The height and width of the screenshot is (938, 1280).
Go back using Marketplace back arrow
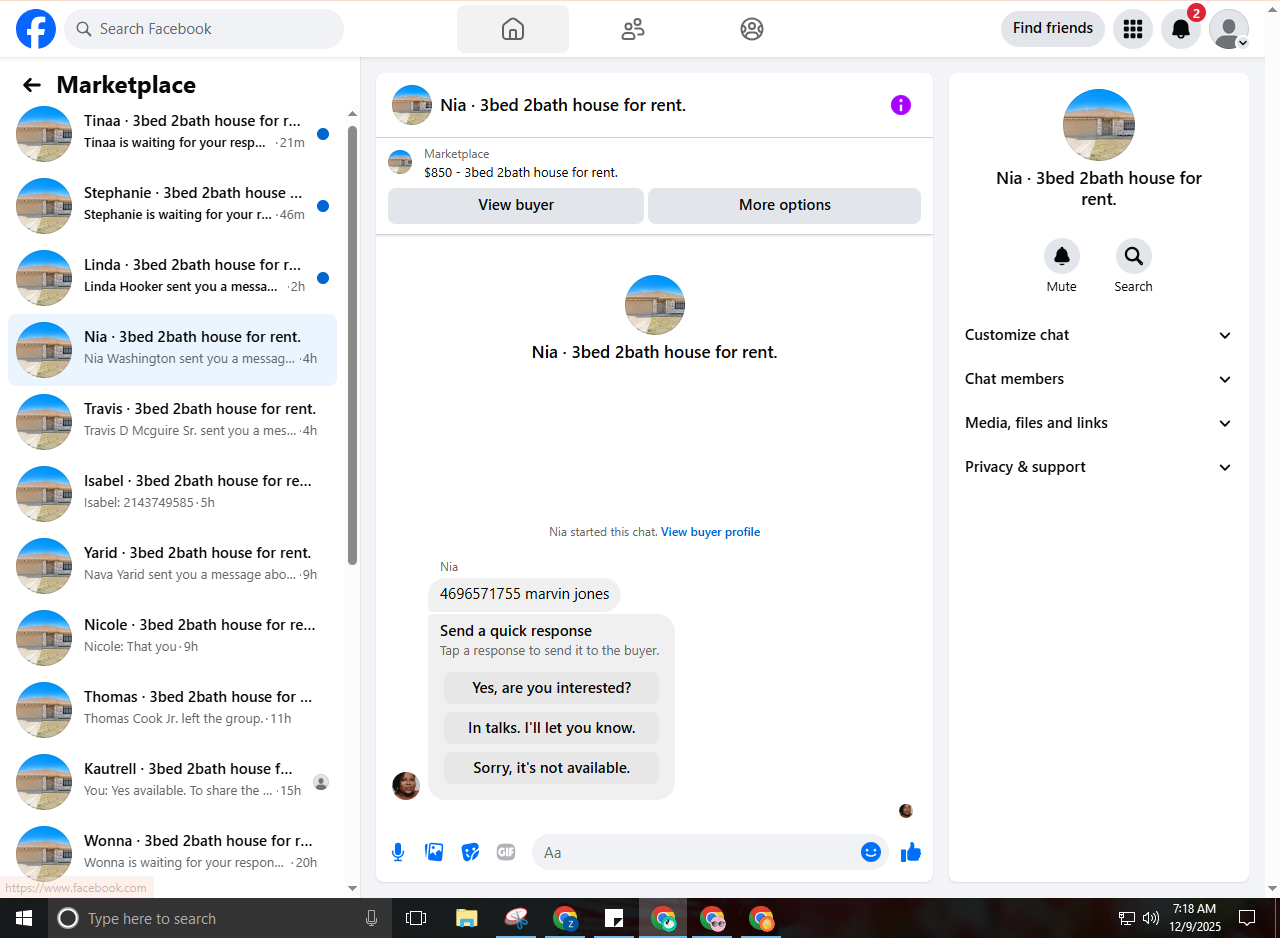click(x=32, y=85)
